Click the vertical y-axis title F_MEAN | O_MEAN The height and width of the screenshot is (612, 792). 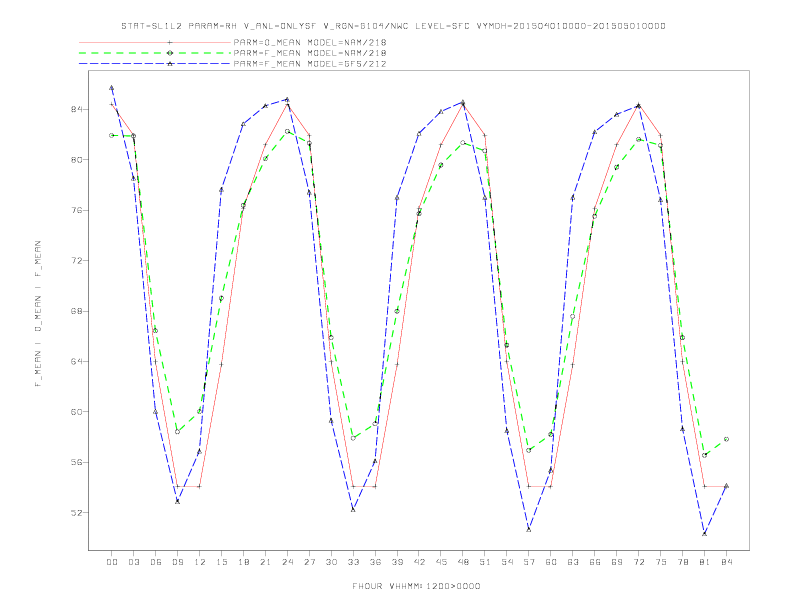(38, 314)
